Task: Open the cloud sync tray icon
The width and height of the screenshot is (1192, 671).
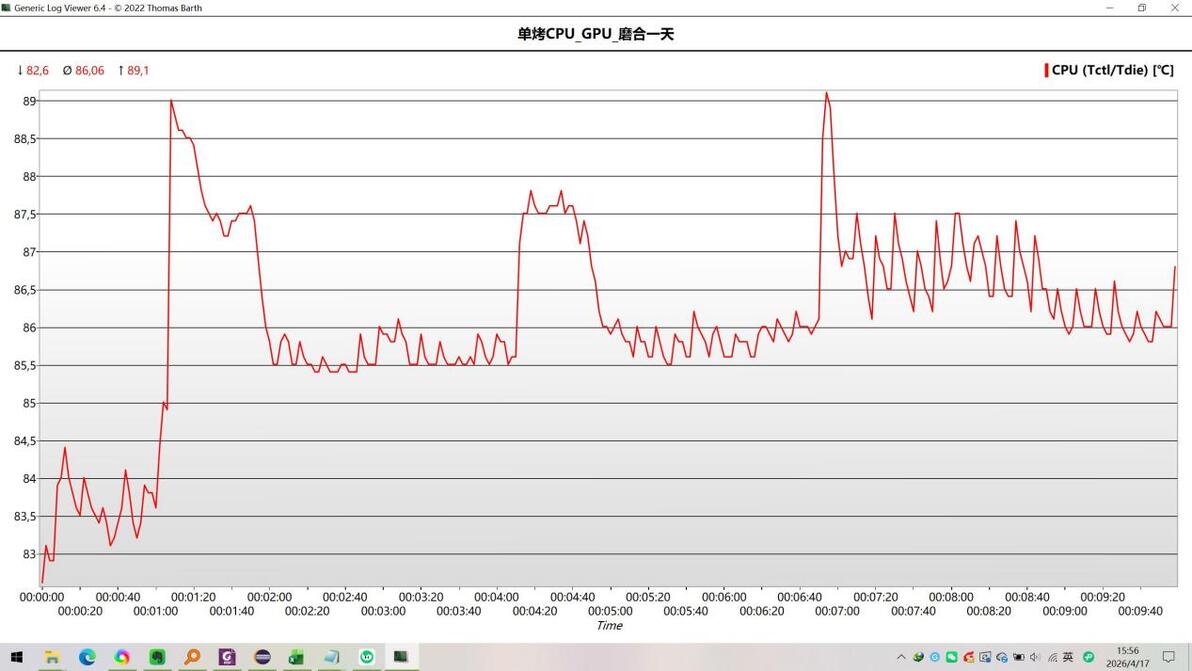Action: tap(1002, 657)
